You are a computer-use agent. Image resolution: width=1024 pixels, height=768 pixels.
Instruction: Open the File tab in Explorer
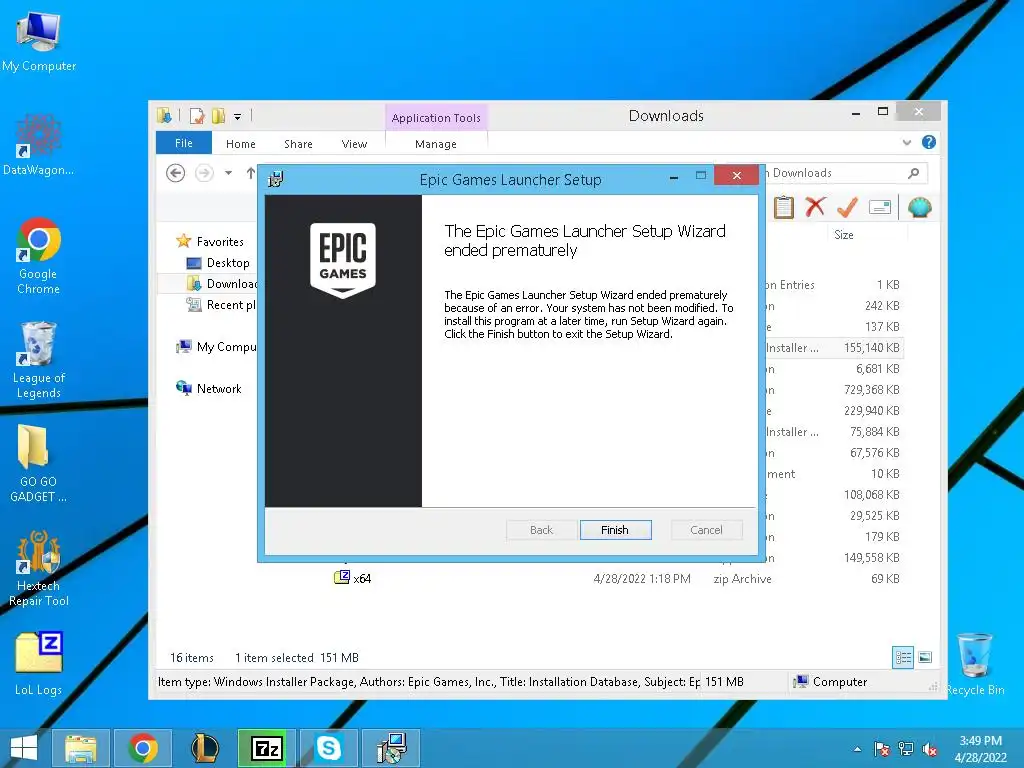[x=184, y=143]
